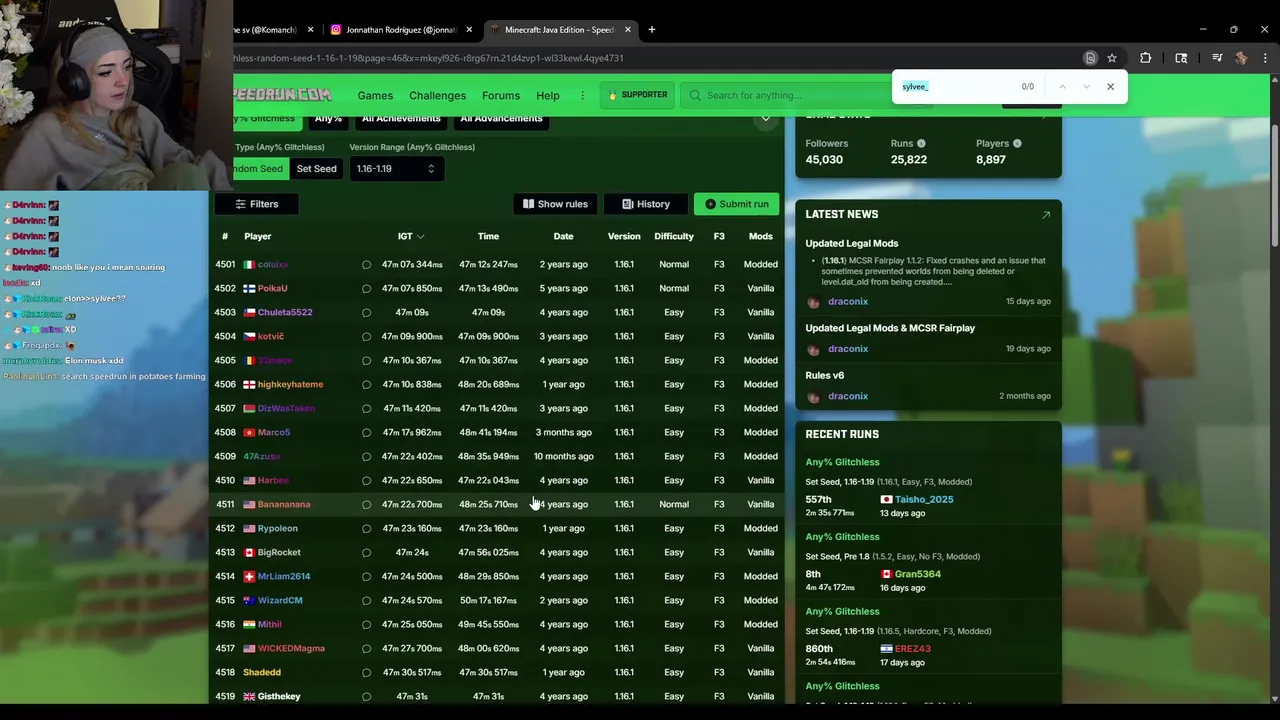The height and width of the screenshot is (720, 1280).
Task: Open the Games menu
Action: click(375, 96)
